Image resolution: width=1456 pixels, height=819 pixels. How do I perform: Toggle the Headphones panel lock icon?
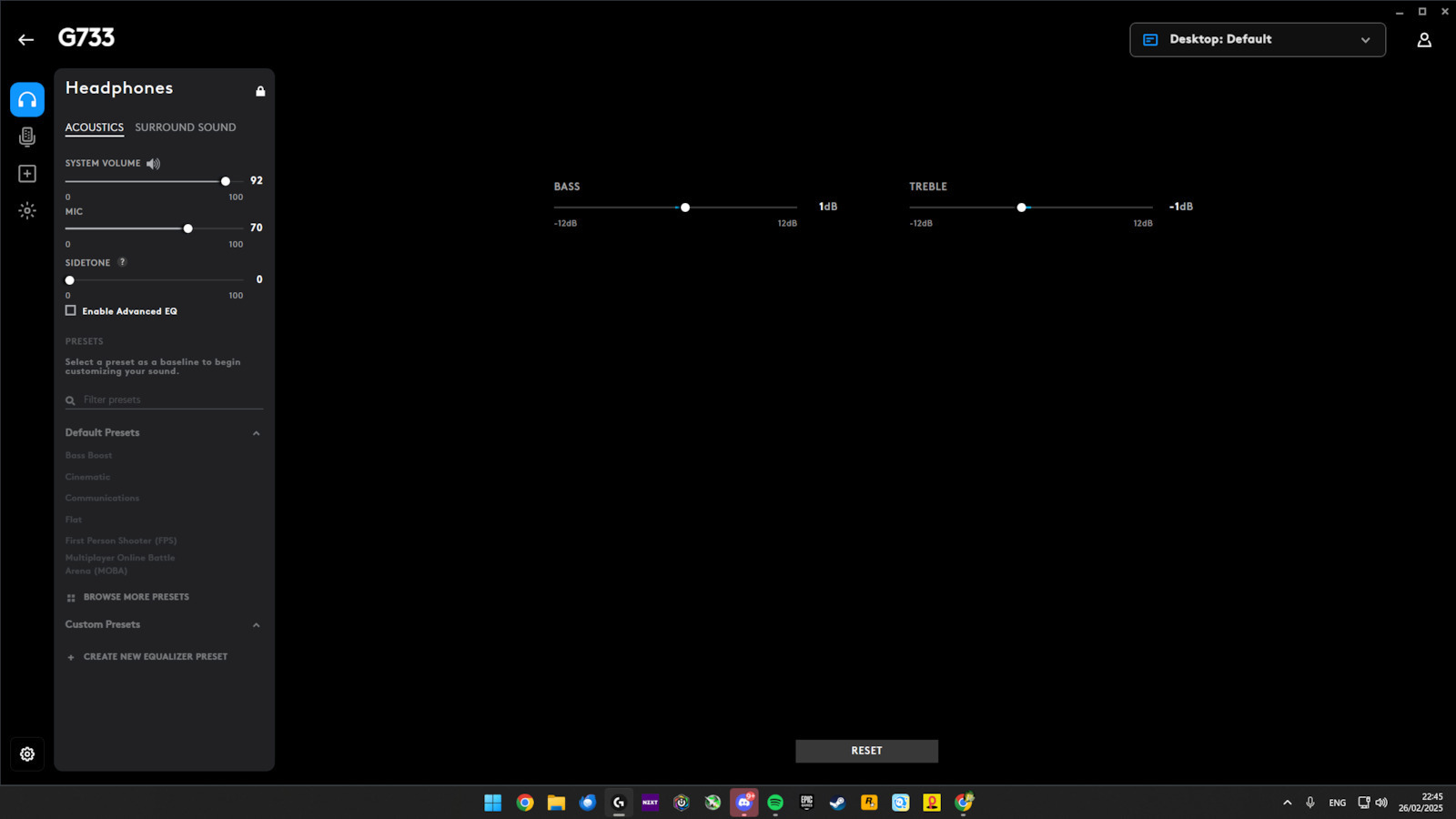pyautogui.click(x=260, y=91)
